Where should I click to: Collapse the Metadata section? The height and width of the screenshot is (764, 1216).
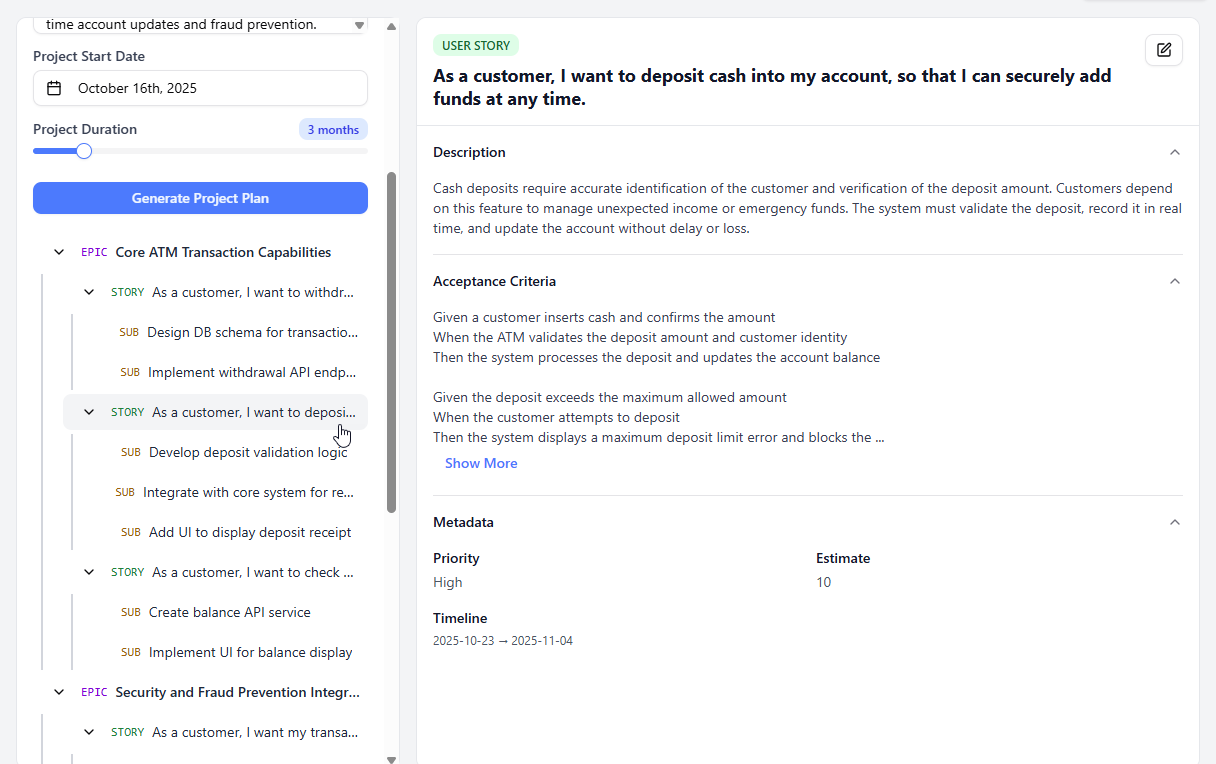(x=1174, y=521)
